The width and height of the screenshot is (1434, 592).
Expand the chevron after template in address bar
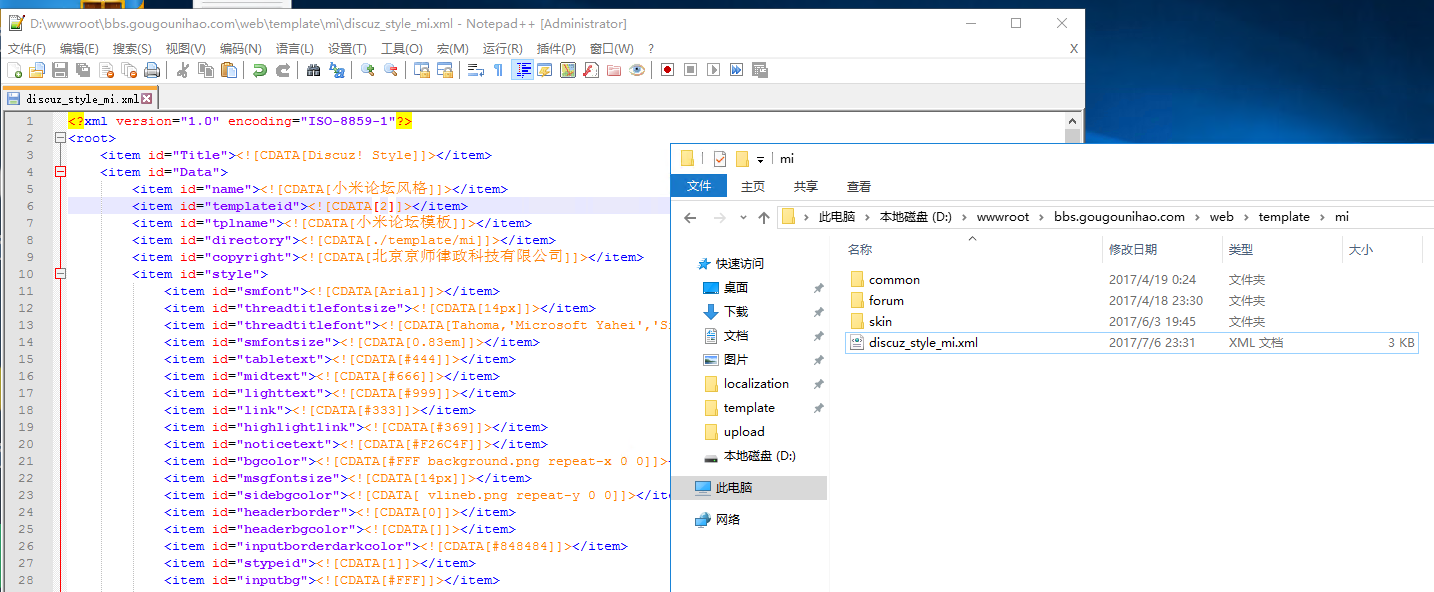(x=1322, y=217)
